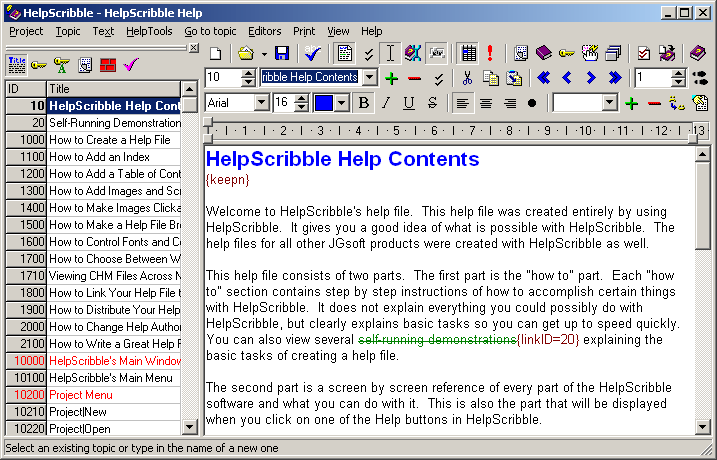Click the blue Save floppy disk icon

282,53
